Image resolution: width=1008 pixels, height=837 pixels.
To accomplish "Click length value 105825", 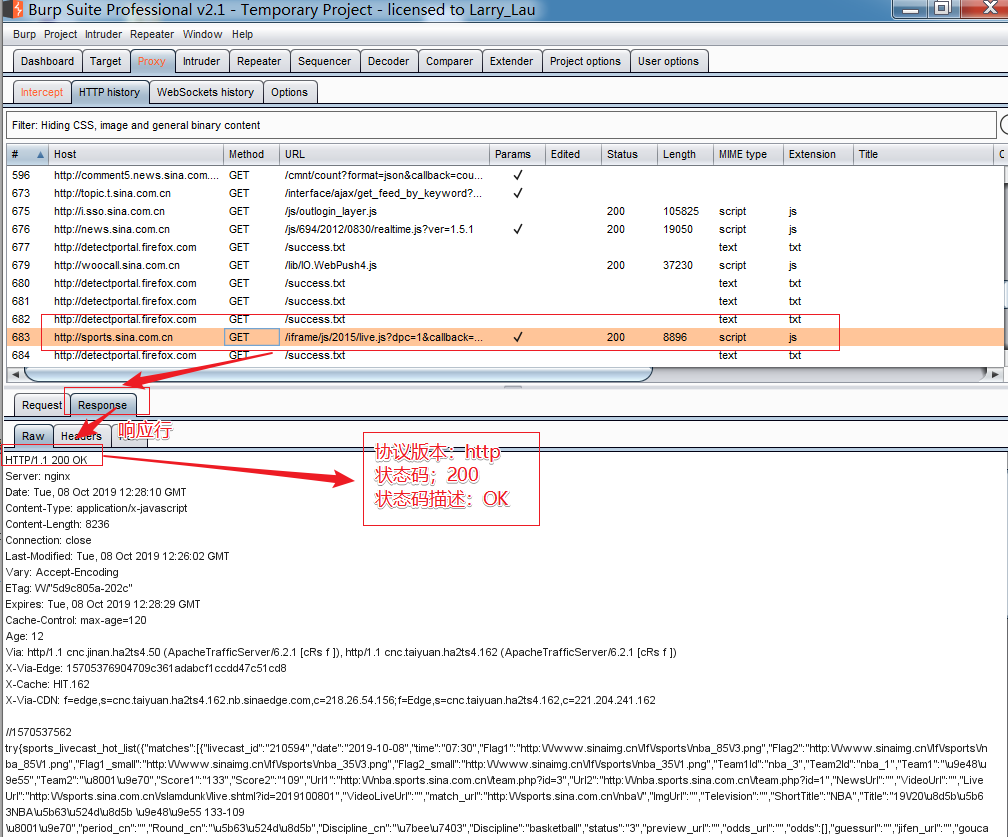I will pyautogui.click(x=681, y=211).
